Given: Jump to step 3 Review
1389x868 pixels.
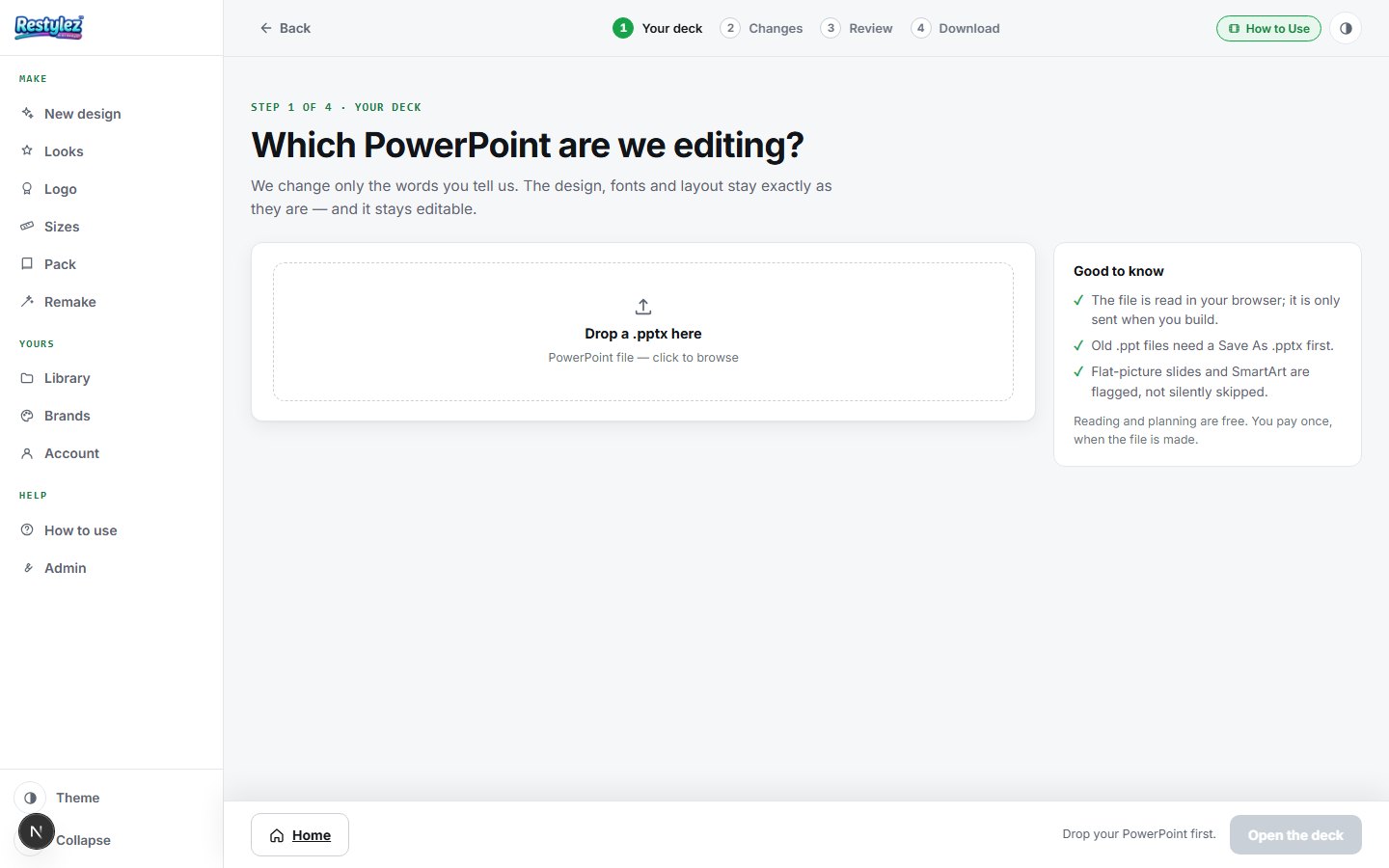Looking at the screenshot, I should pos(857,28).
